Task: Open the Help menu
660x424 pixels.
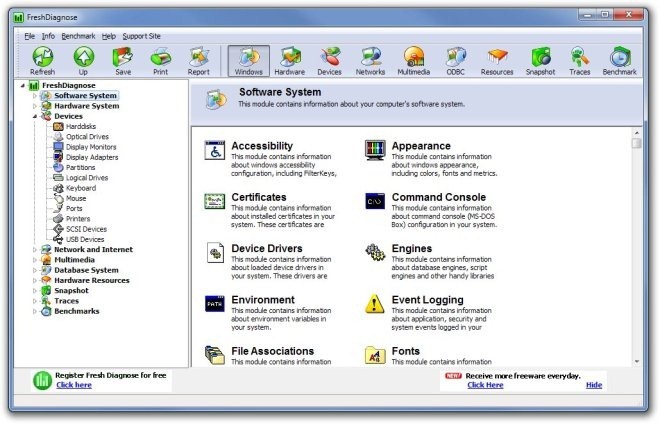Action: click(109, 36)
